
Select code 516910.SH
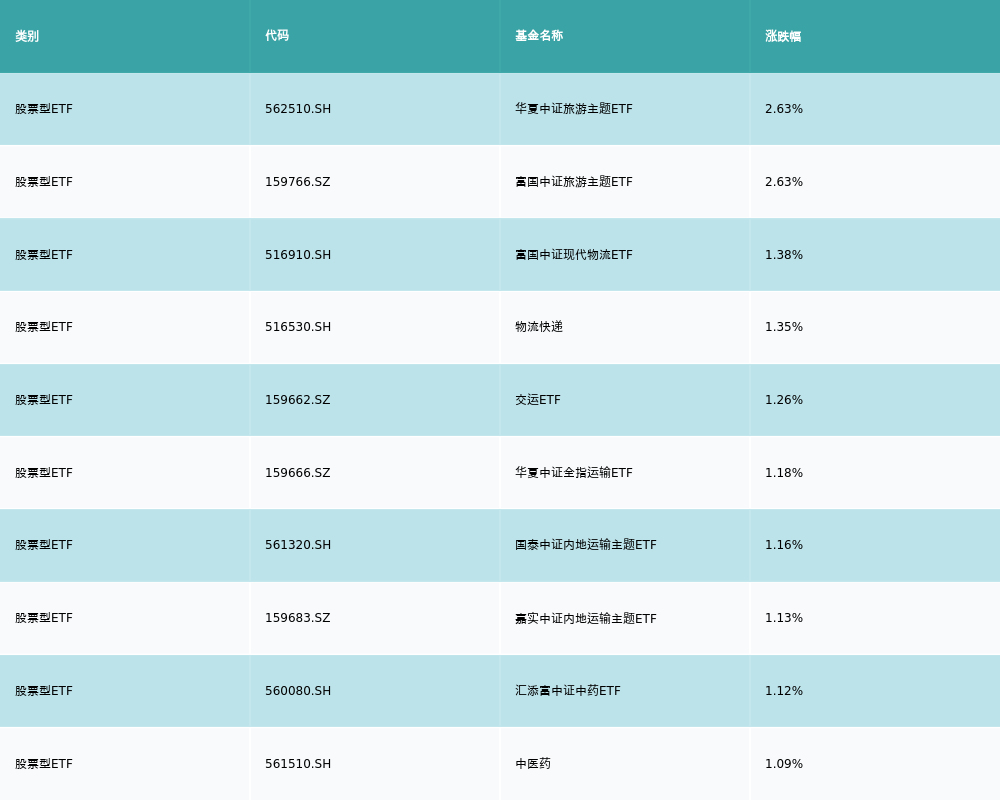(x=298, y=255)
